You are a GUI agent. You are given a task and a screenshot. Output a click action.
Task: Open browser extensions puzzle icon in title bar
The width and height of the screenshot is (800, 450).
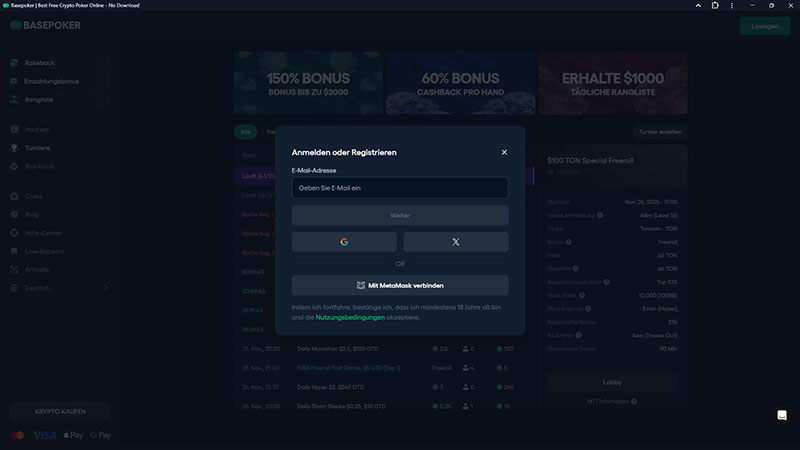[x=715, y=5]
